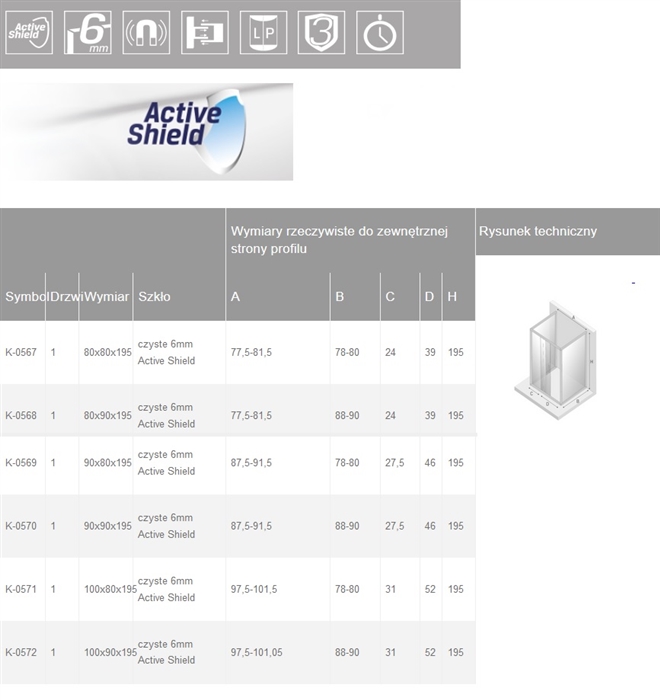Click 27,5 in the K-0569 row
660x700 pixels.
click(x=394, y=463)
